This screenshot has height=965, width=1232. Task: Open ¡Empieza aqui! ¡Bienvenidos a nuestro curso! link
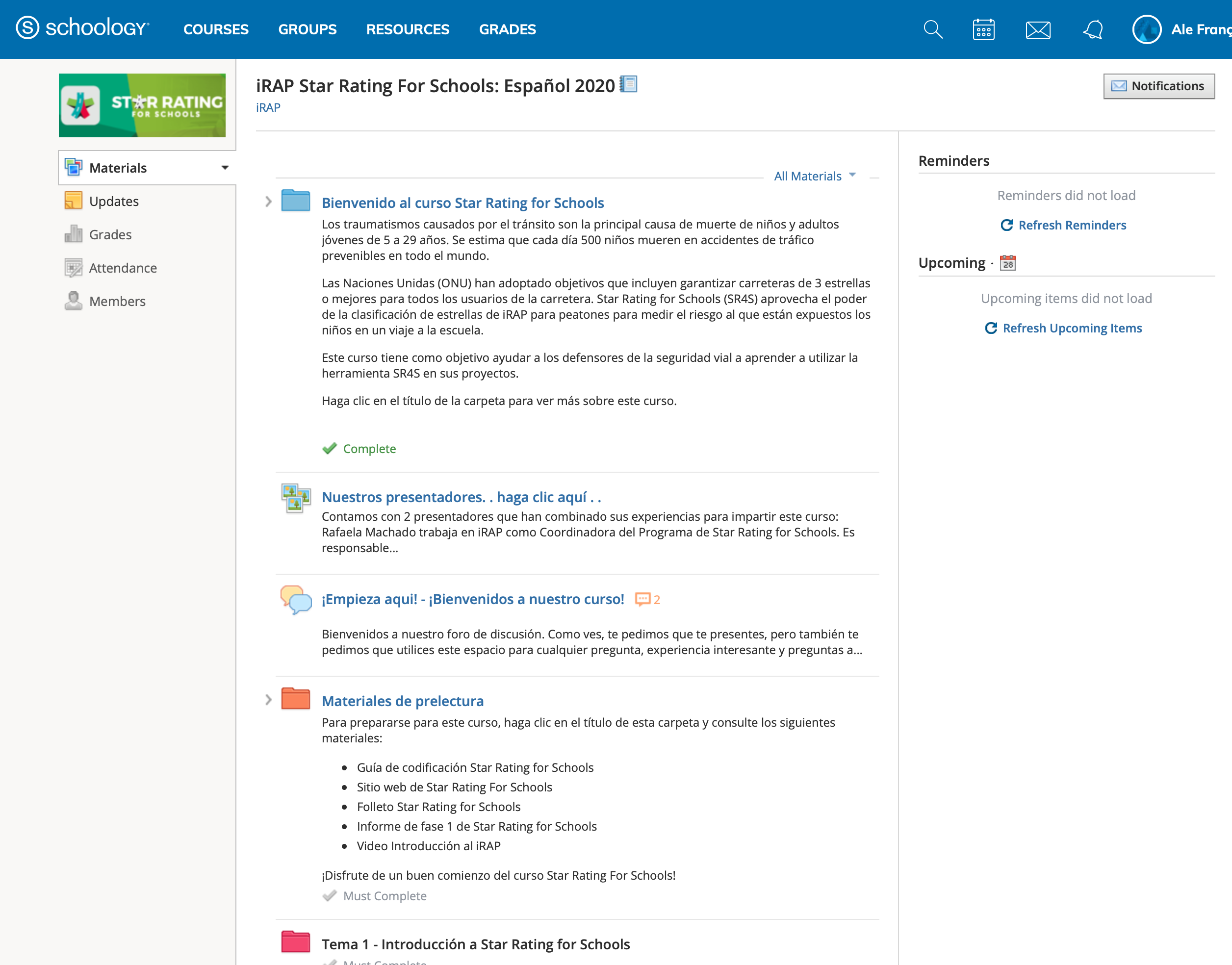pyautogui.click(x=473, y=599)
